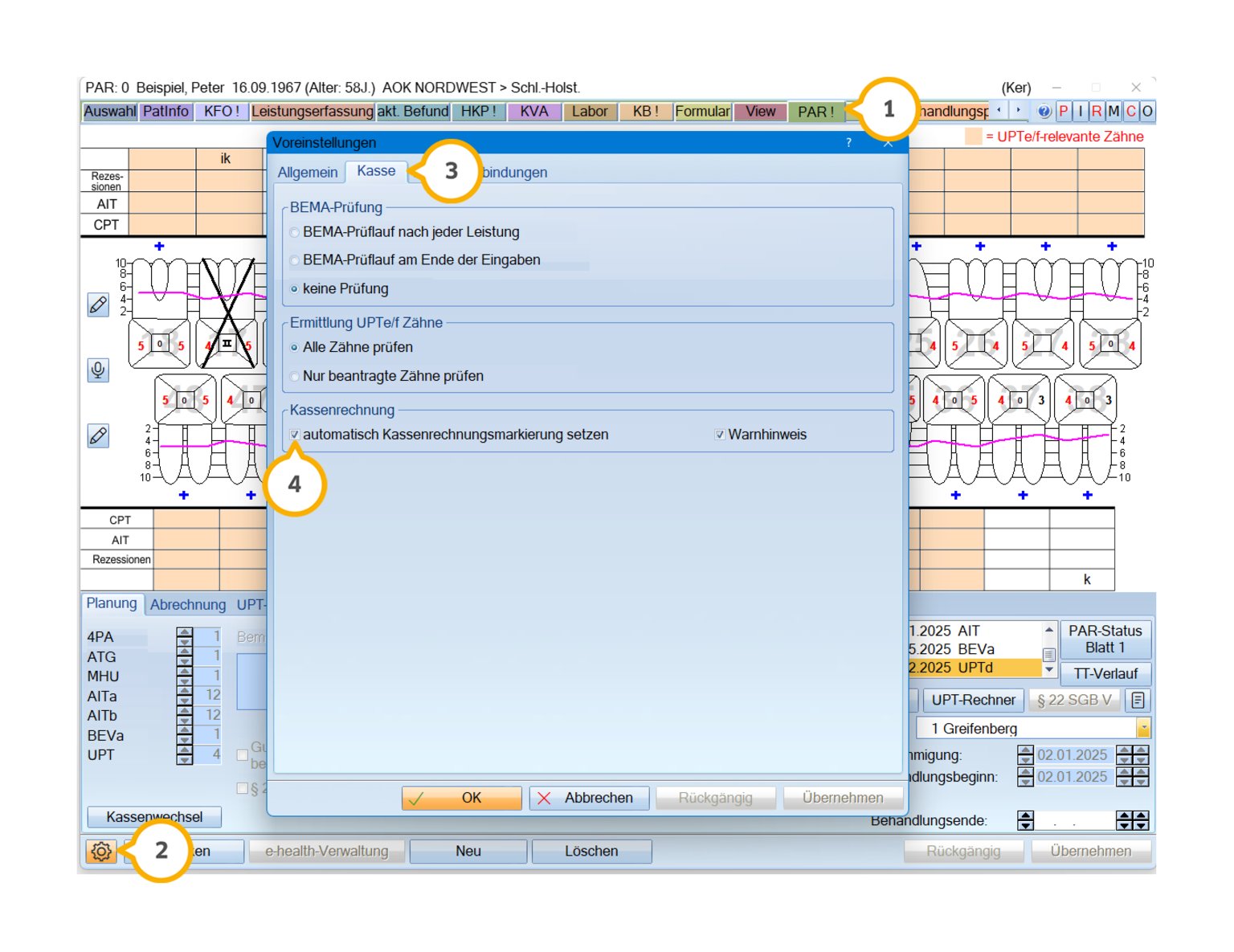Click the red P toolbar button
1234x952 pixels.
(1063, 112)
